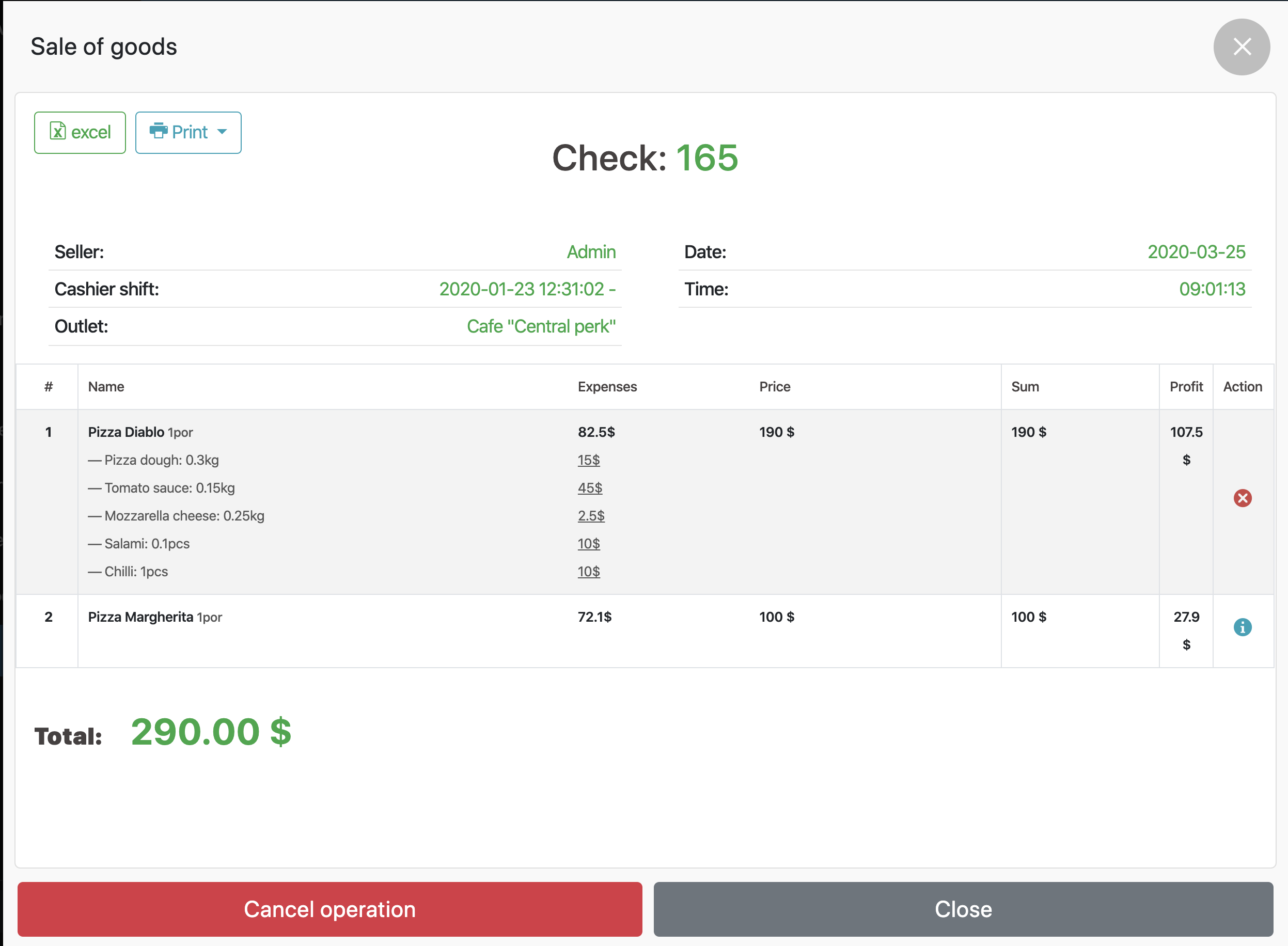Close the dialog with the round X button
The image size is (1288, 946).
(x=1241, y=47)
